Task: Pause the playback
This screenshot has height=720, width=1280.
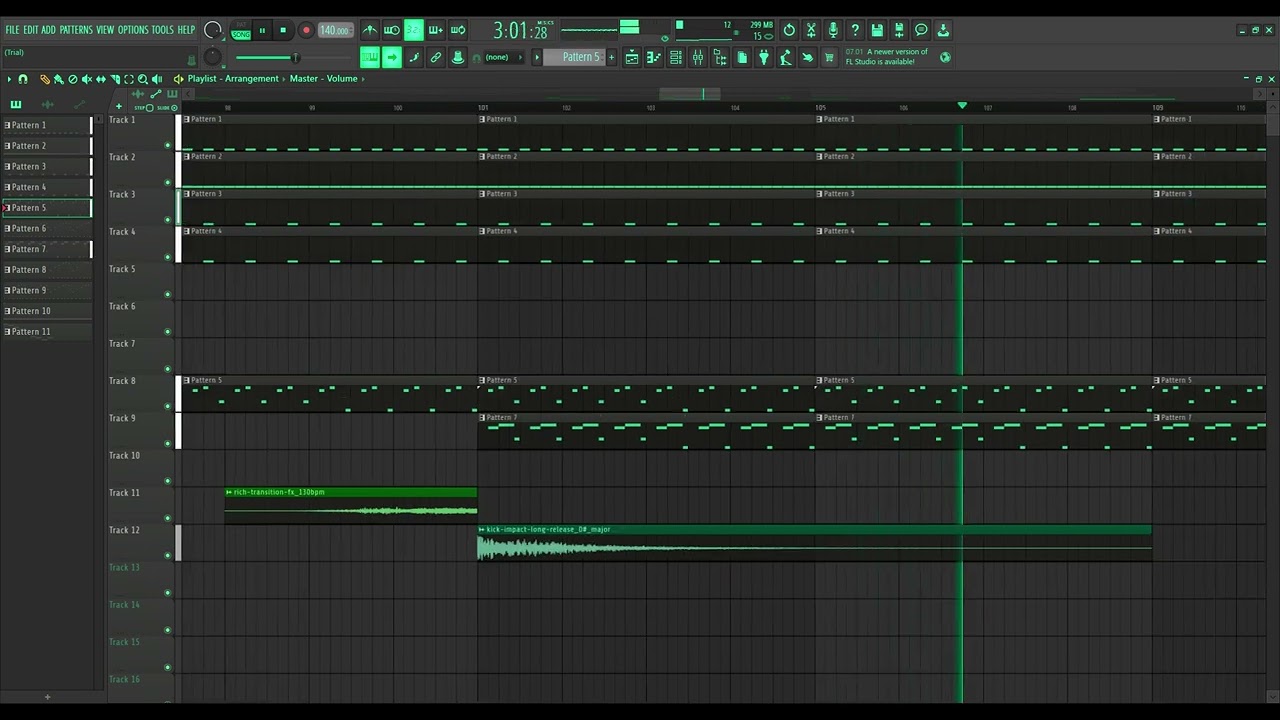Action: pos(263,31)
